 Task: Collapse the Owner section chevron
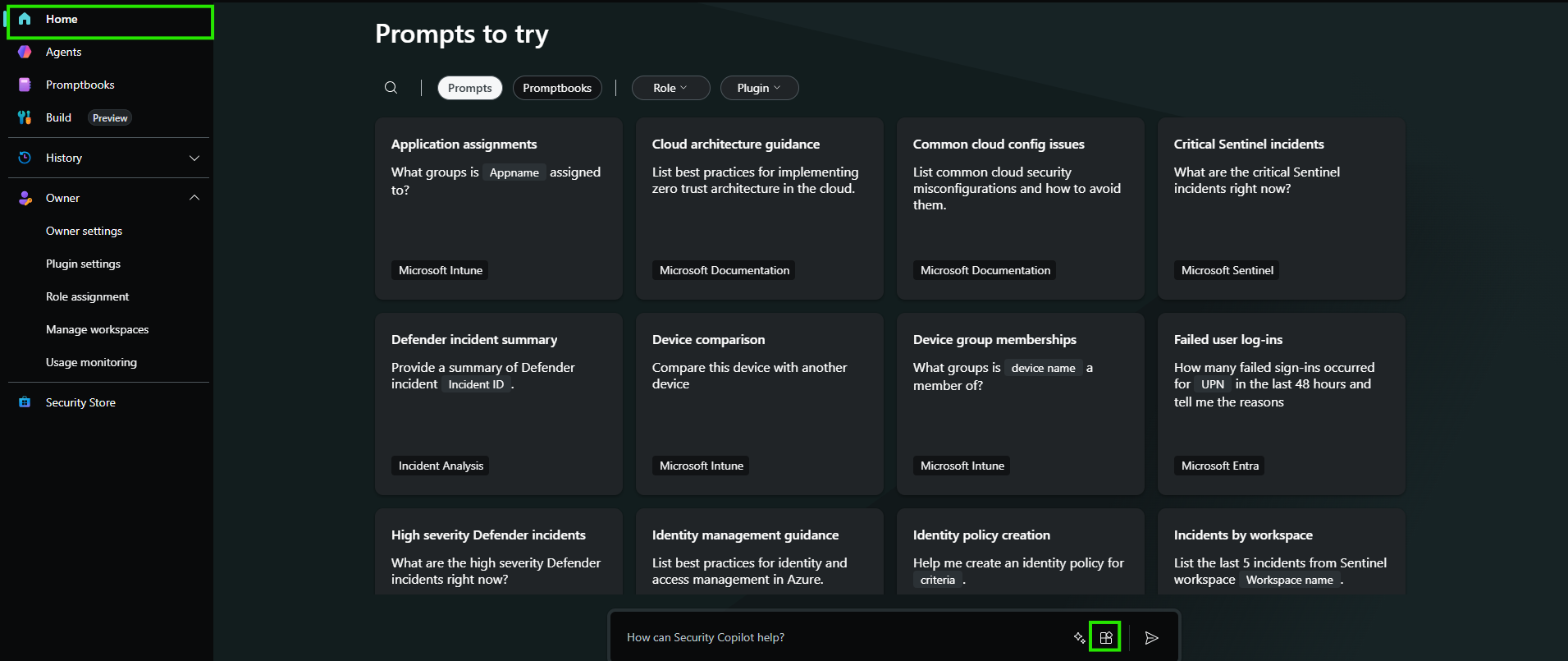tap(194, 198)
